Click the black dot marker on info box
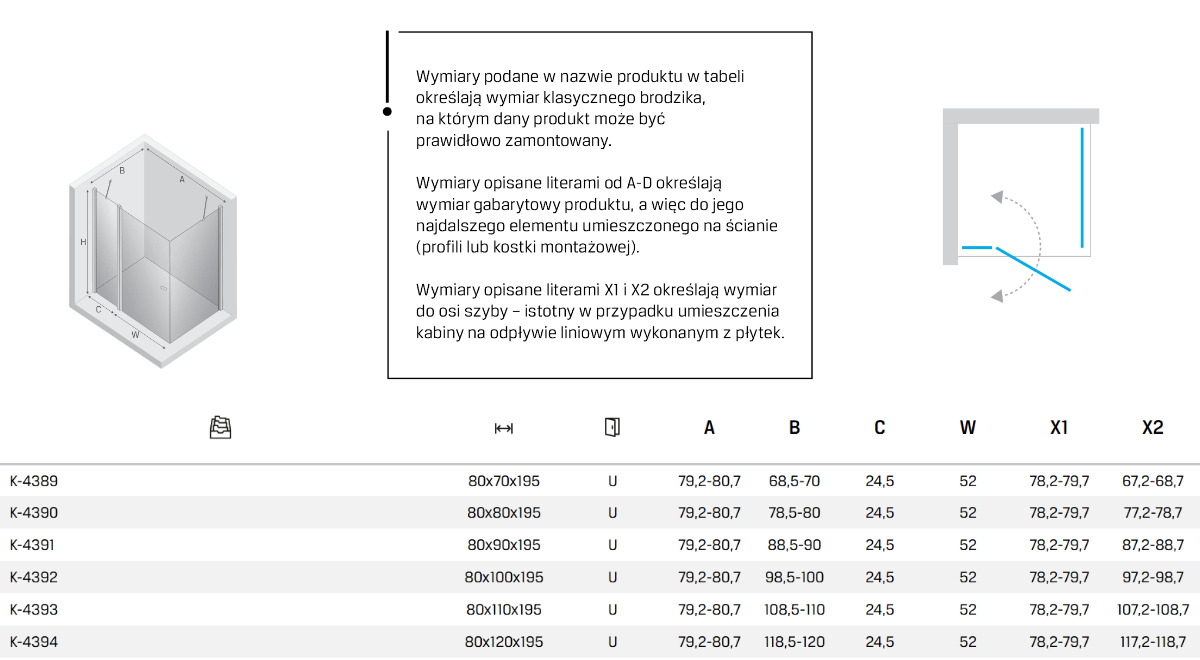Image resolution: width=1200 pixels, height=660 pixels. (387, 112)
